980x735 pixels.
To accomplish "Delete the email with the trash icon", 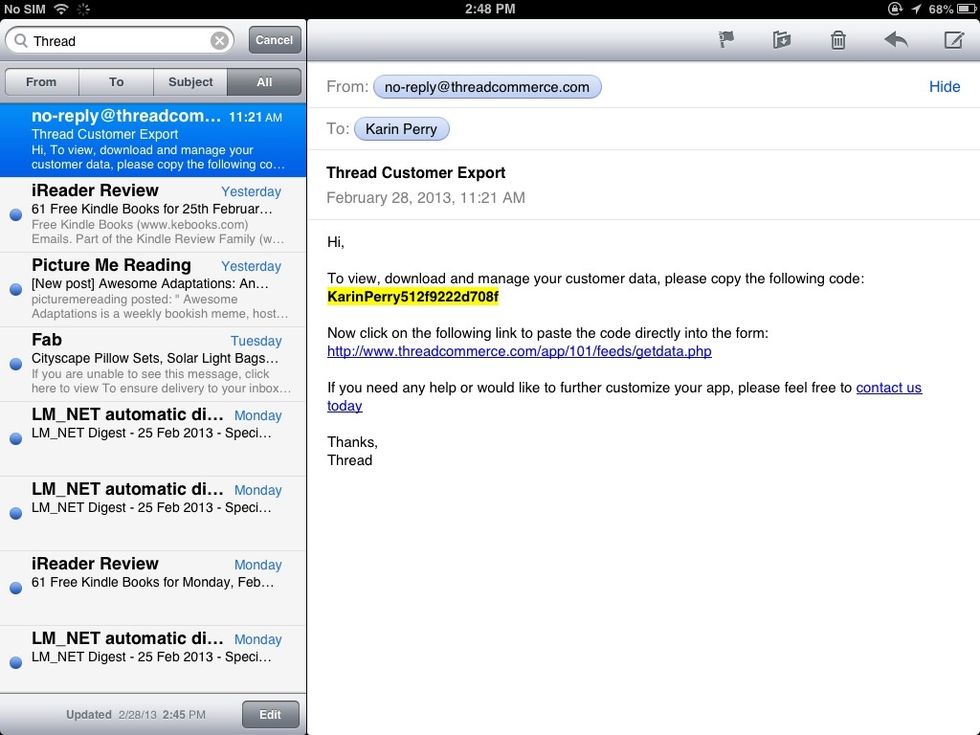I will (x=838, y=40).
